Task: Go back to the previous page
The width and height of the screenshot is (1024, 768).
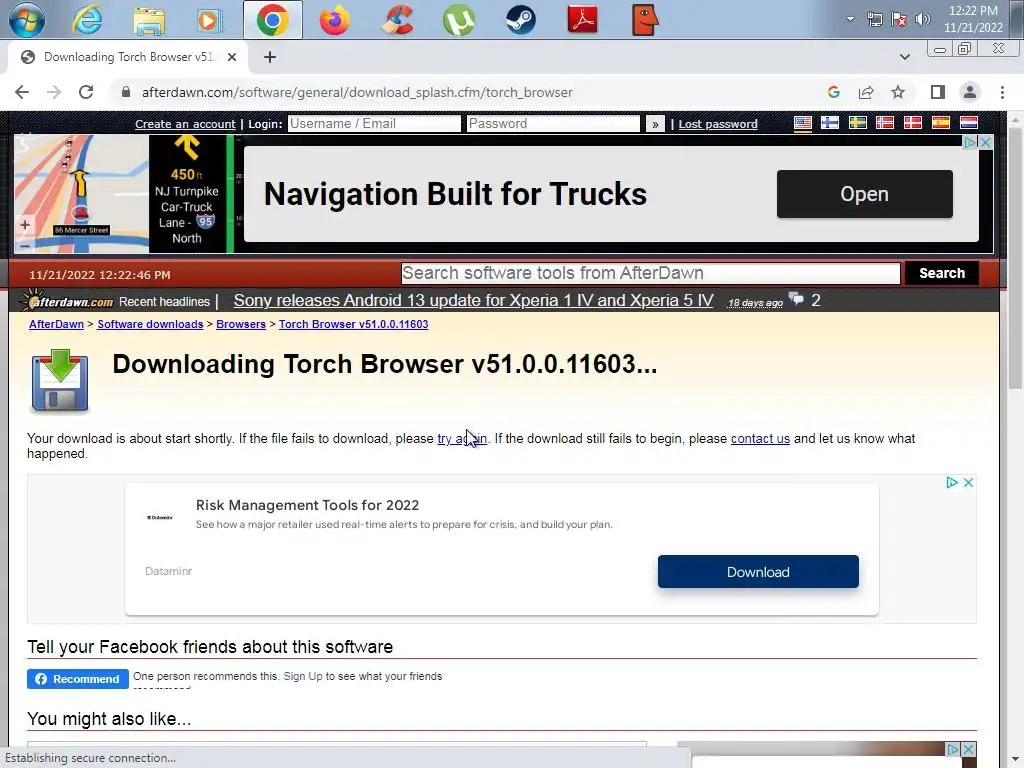Action: [22, 92]
